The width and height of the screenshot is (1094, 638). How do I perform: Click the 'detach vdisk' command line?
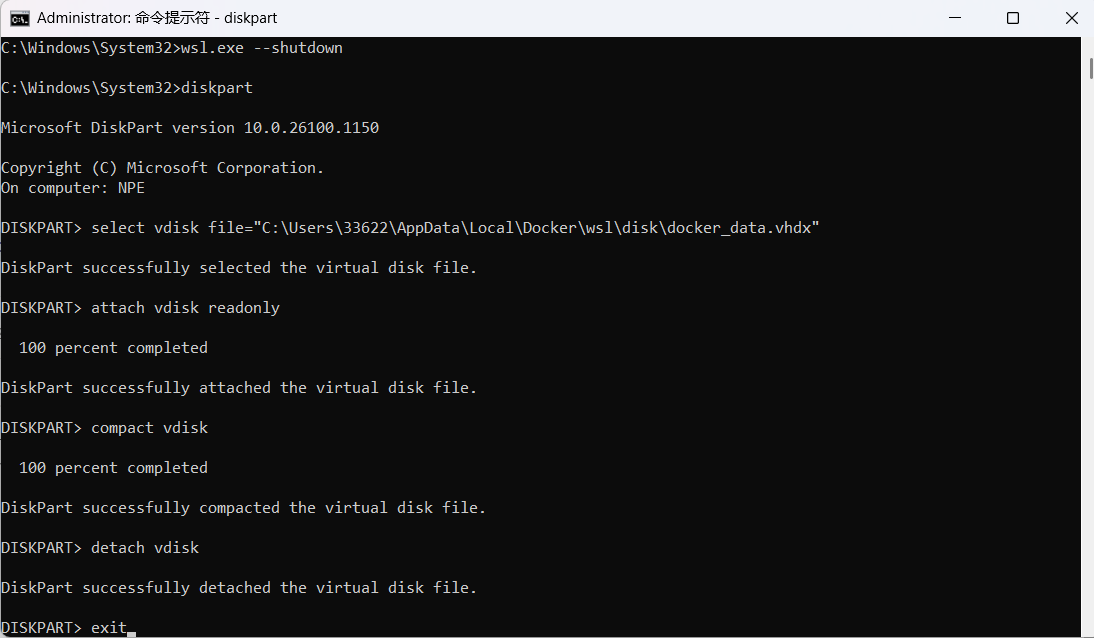tap(100, 548)
